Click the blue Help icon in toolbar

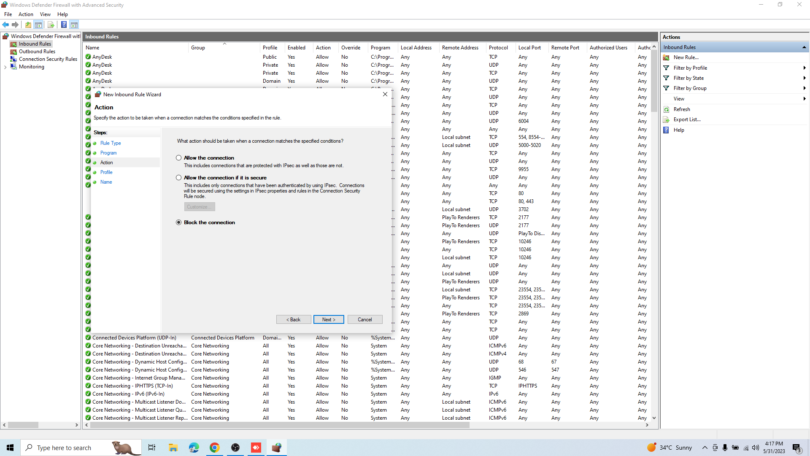click(x=63, y=25)
